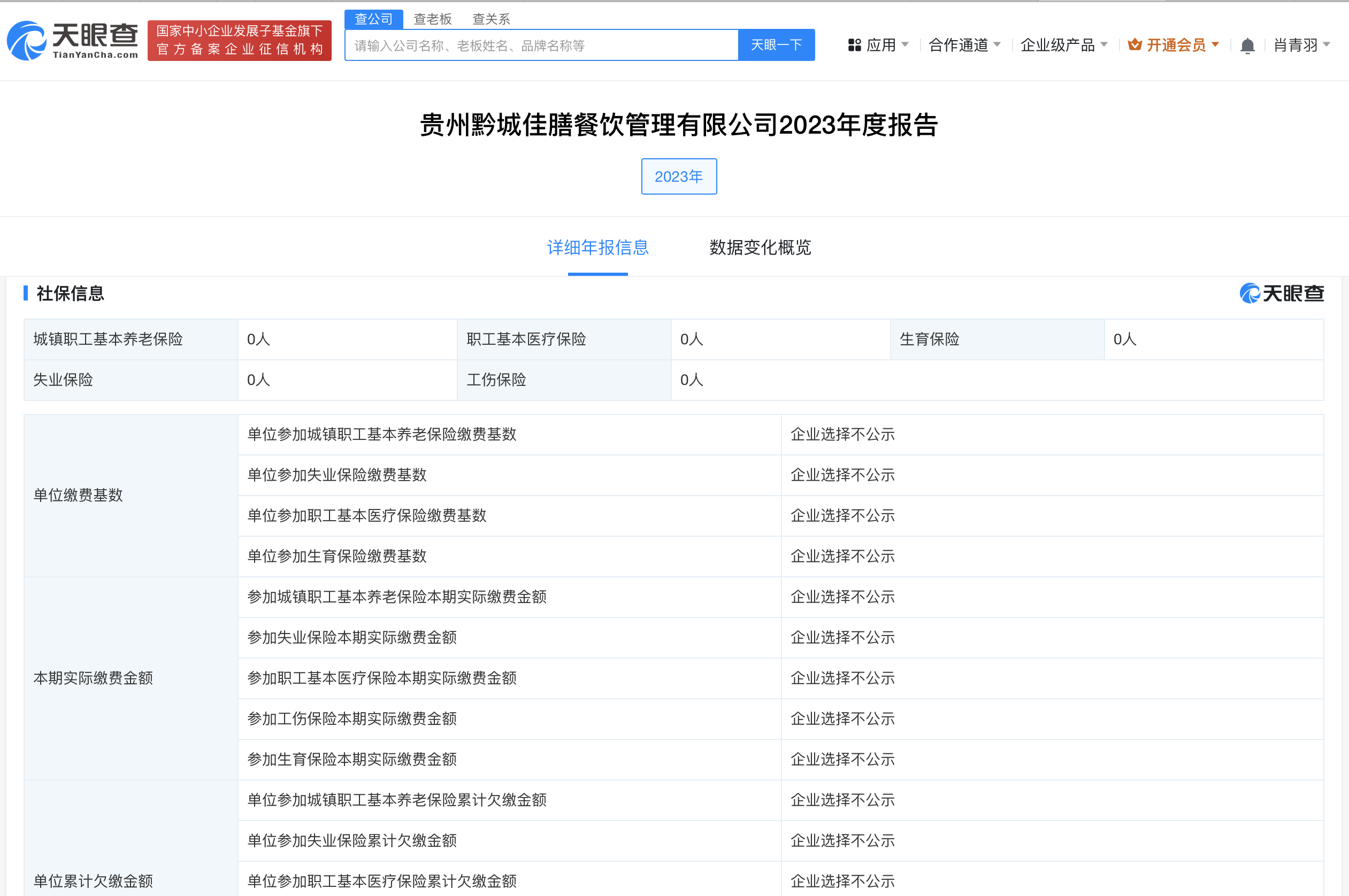Switch to the 查老板 search tab
This screenshot has width=1349, height=896.
pyautogui.click(x=432, y=19)
